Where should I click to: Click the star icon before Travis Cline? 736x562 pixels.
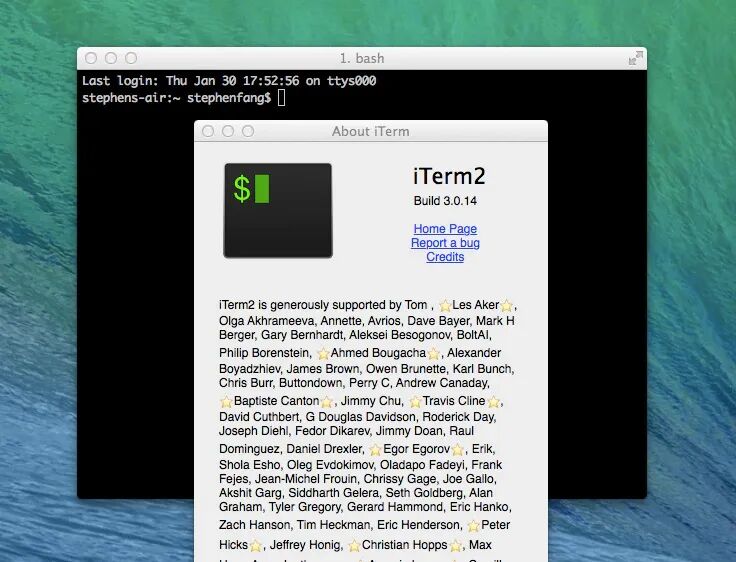point(415,402)
